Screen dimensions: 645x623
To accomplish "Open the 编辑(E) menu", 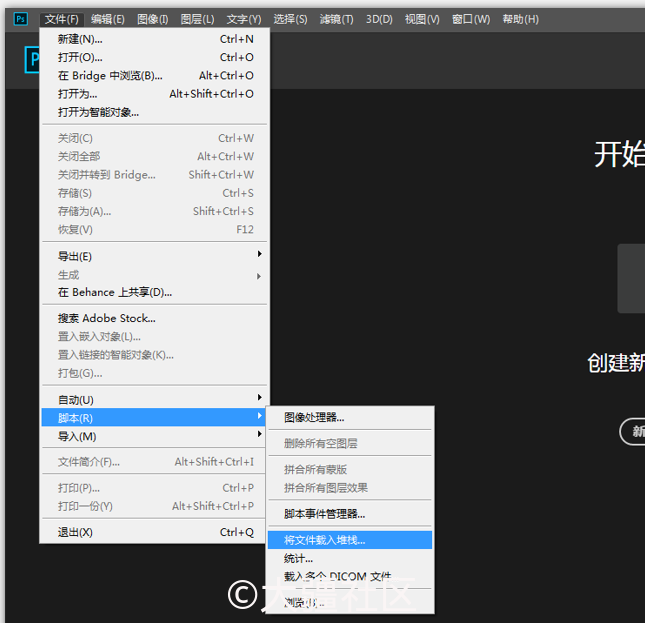I will pyautogui.click(x=108, y=19).
